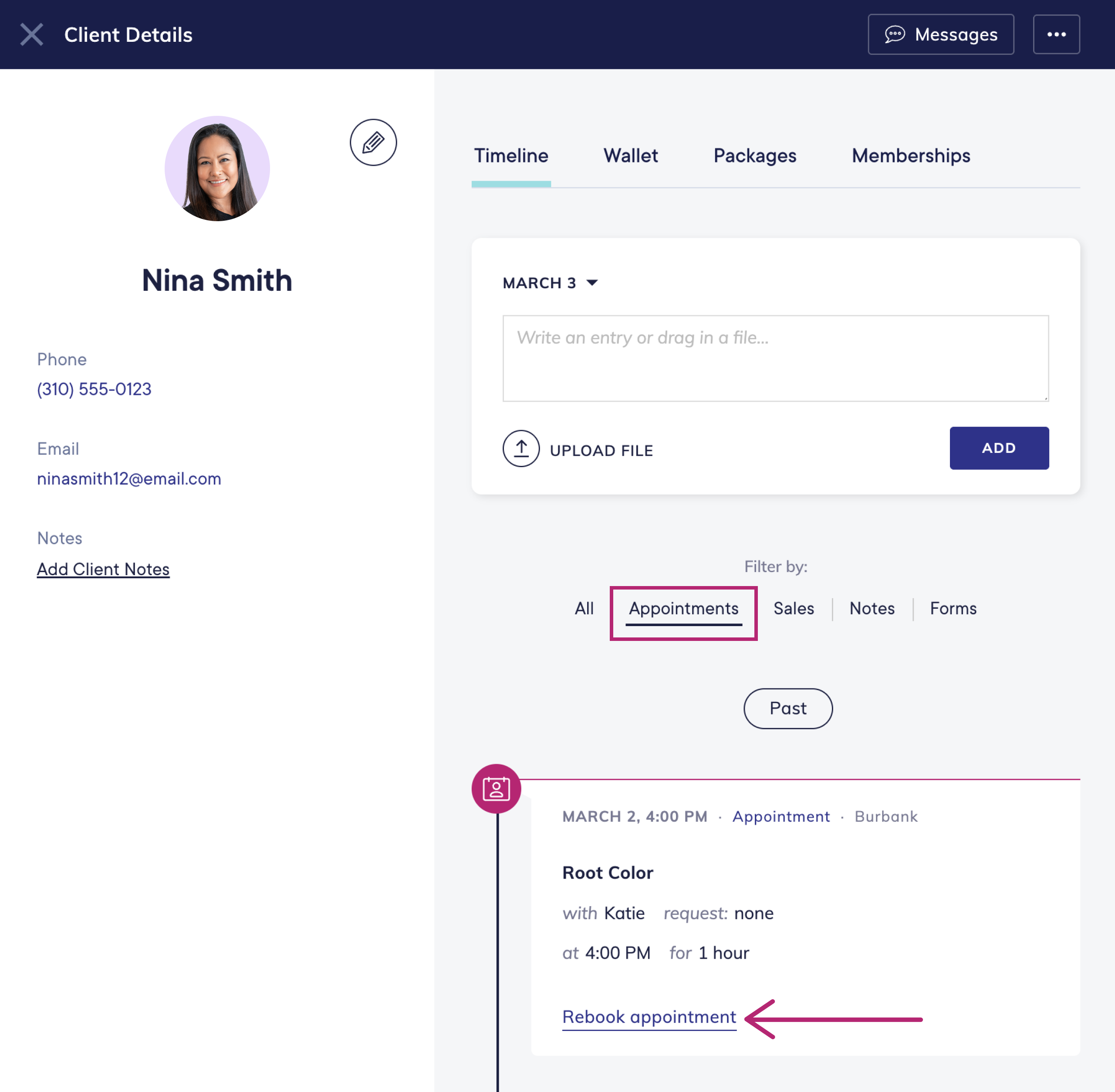Close the Client Details panel
The image size is (1115, 1092).
(x=31, y=34)
